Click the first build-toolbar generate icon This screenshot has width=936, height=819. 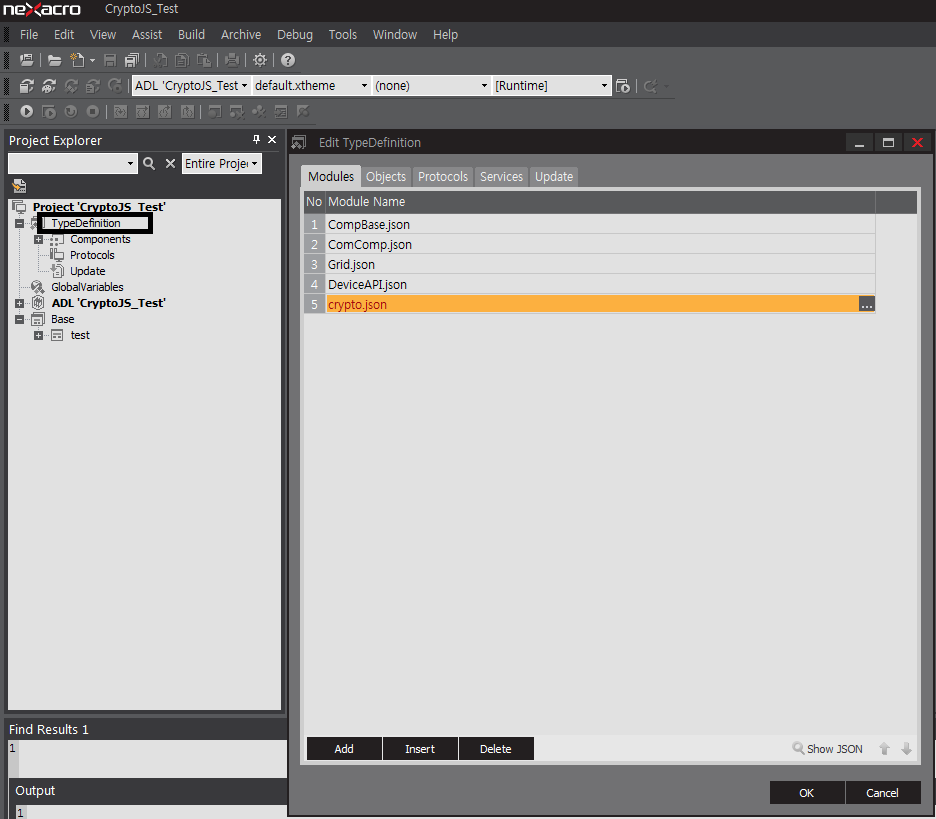click(26, 86)
